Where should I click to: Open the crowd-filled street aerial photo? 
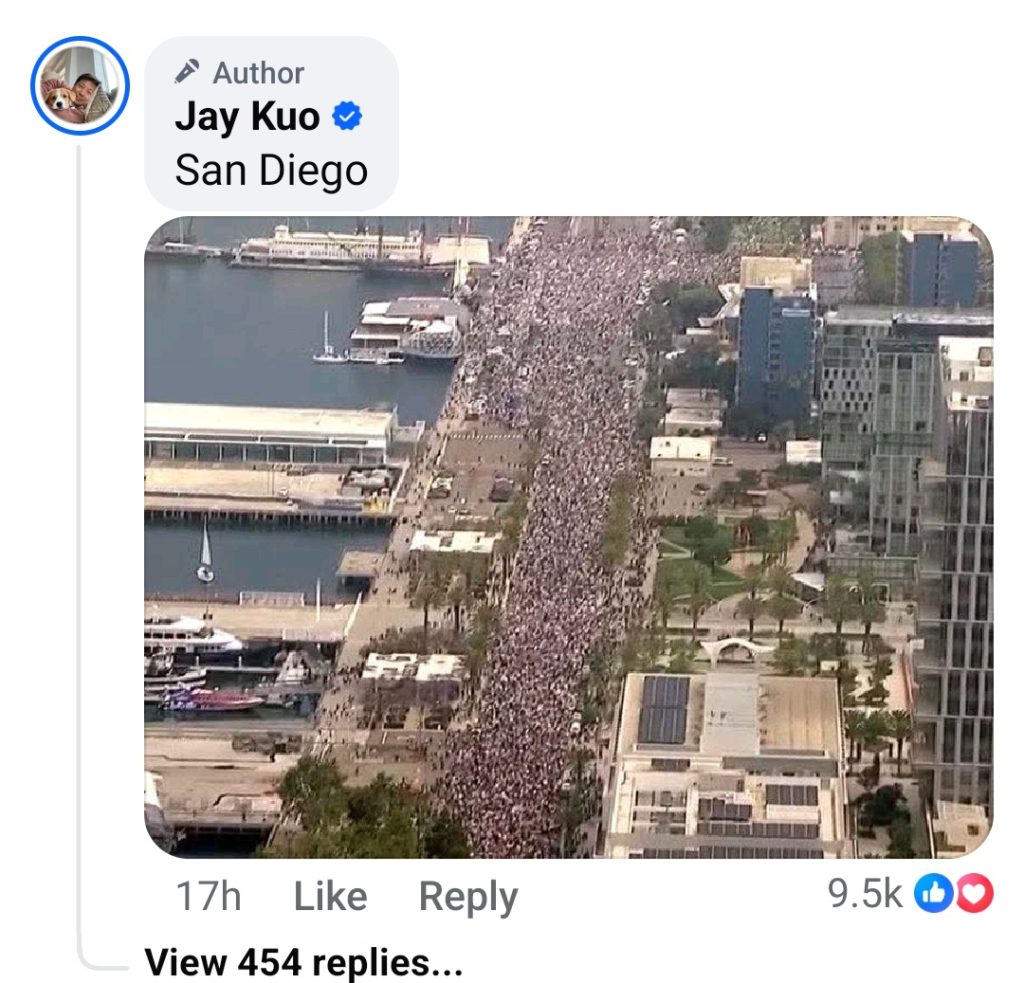(569, 537)
